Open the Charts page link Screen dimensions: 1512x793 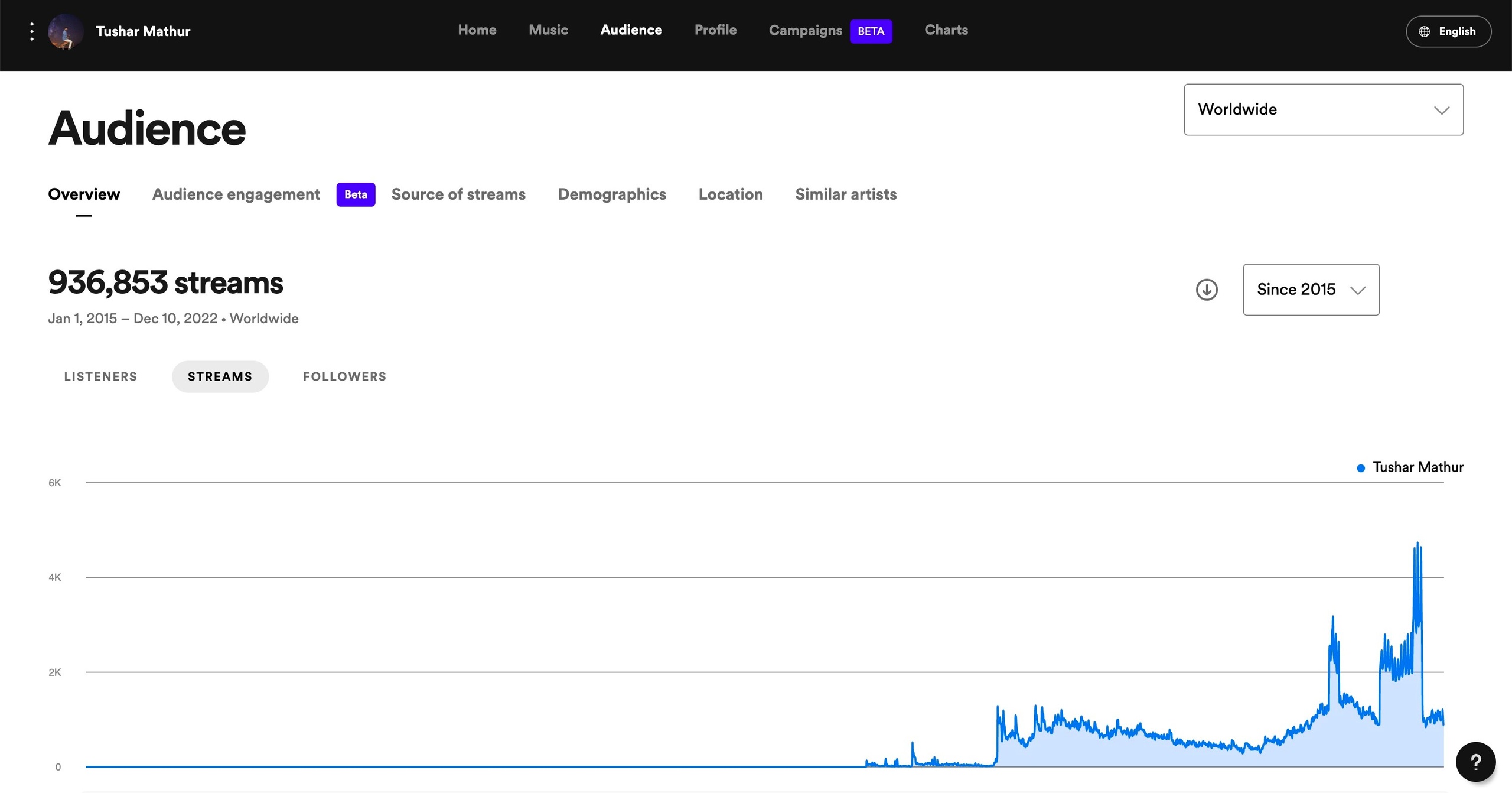(x=946, y=30)
